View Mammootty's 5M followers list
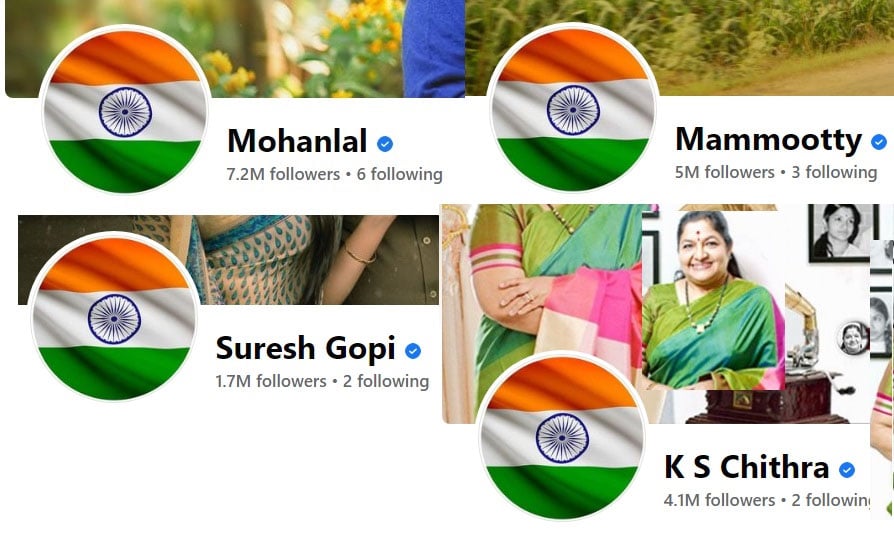Image resolution: width=894 pixels, height=536 pixels. click(725, 172)
